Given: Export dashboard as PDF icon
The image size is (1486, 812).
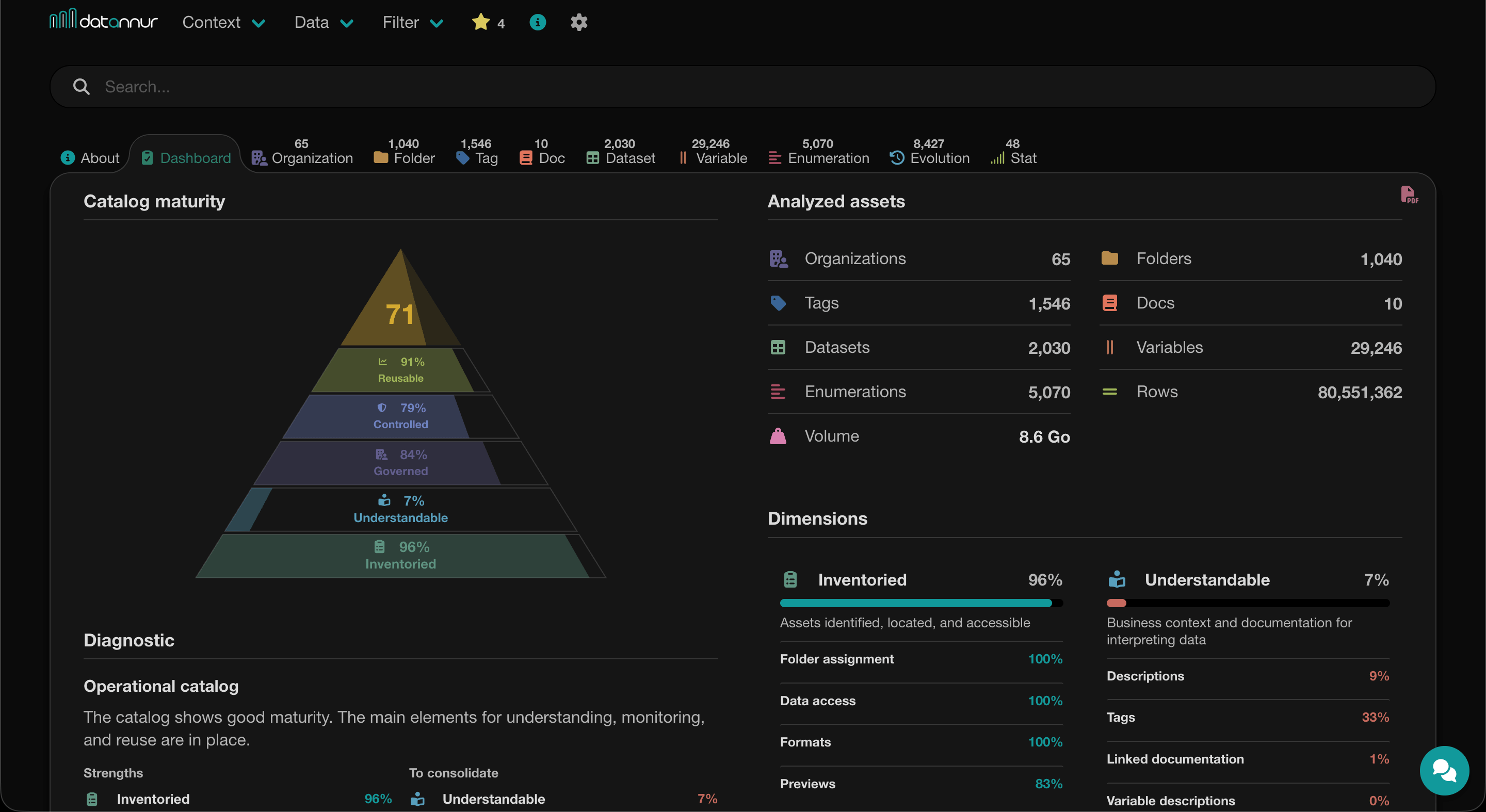Looking at the screenshot, I should click(1409, 194).
